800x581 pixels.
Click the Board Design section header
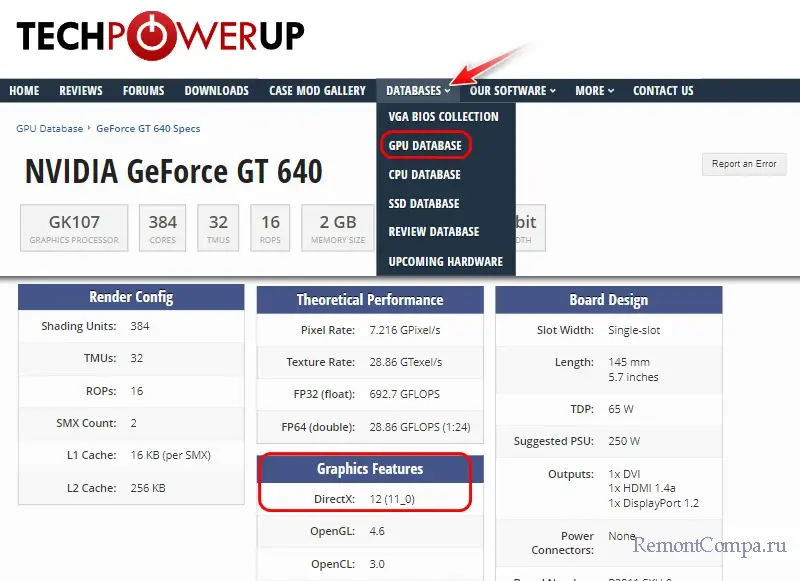click(x=609, y=299)
